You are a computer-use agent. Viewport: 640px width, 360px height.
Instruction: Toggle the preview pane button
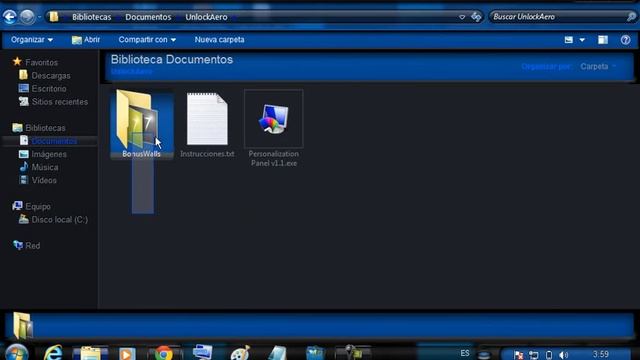[x=603, y=40]
